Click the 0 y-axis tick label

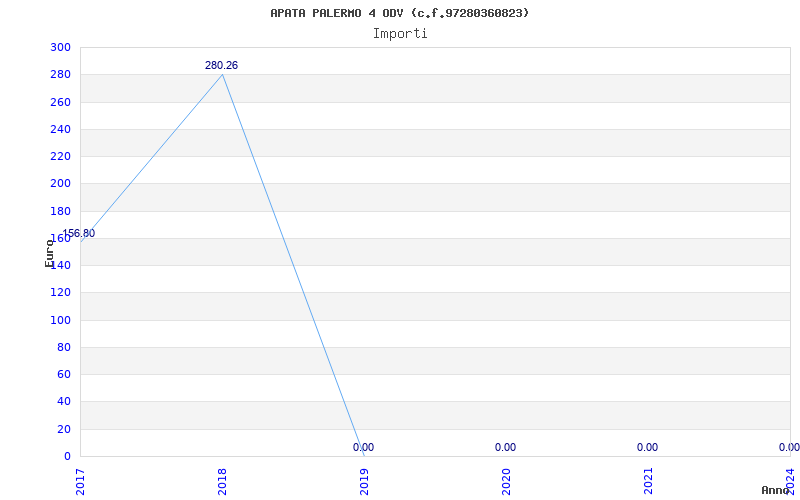point(67,456)
